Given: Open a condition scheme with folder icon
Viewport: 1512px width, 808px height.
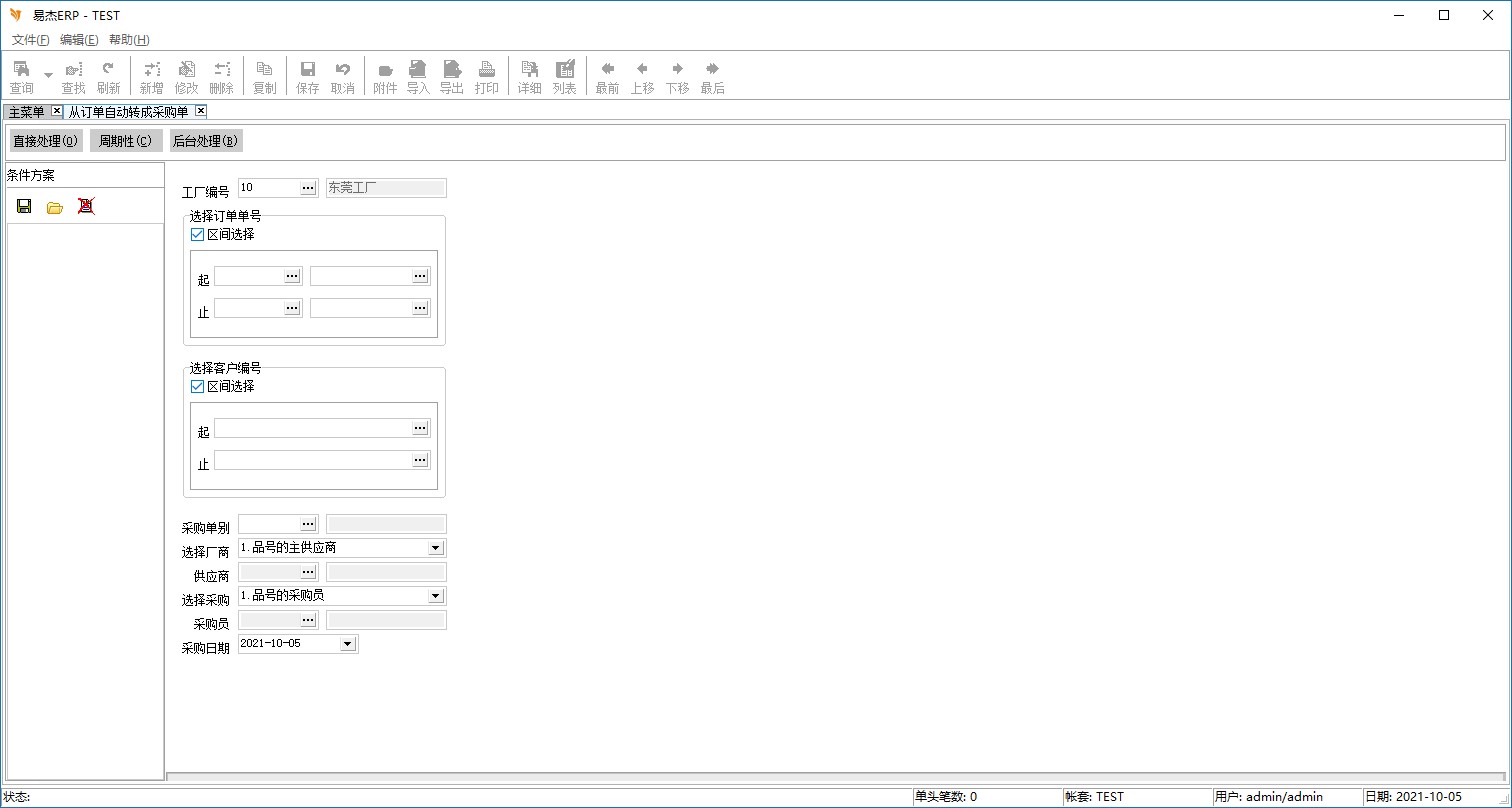Looking at the screenshot, I should [55, 207].
